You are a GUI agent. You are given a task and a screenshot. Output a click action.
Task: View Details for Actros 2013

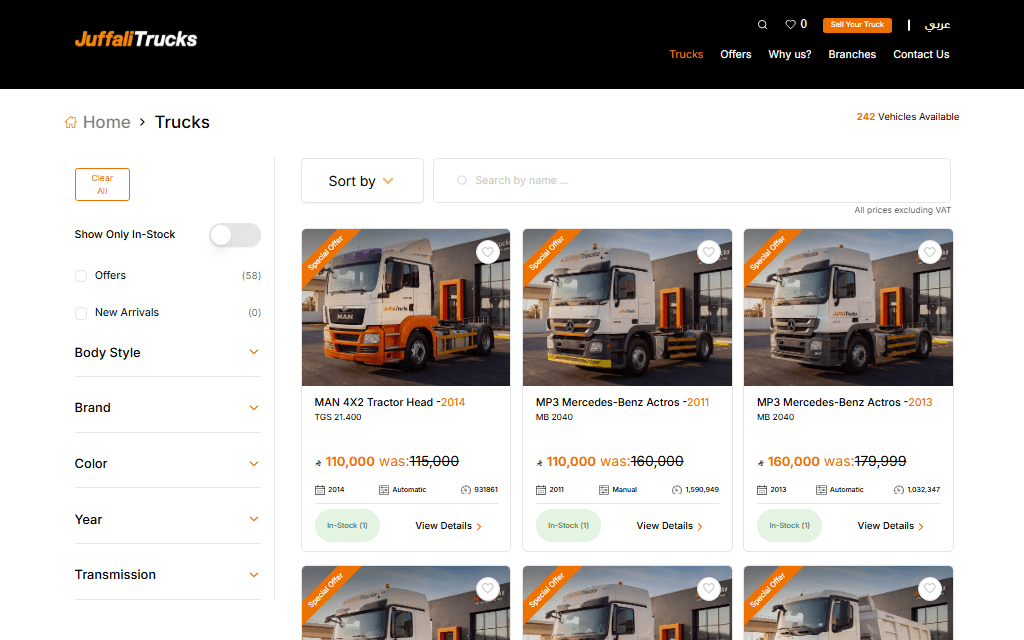[891, 526]
